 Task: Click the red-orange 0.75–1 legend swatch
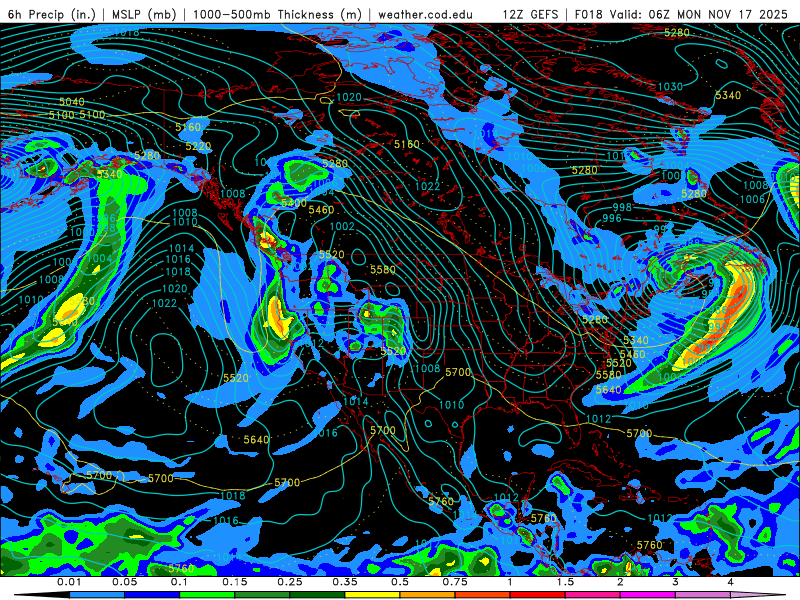(483, 595)
